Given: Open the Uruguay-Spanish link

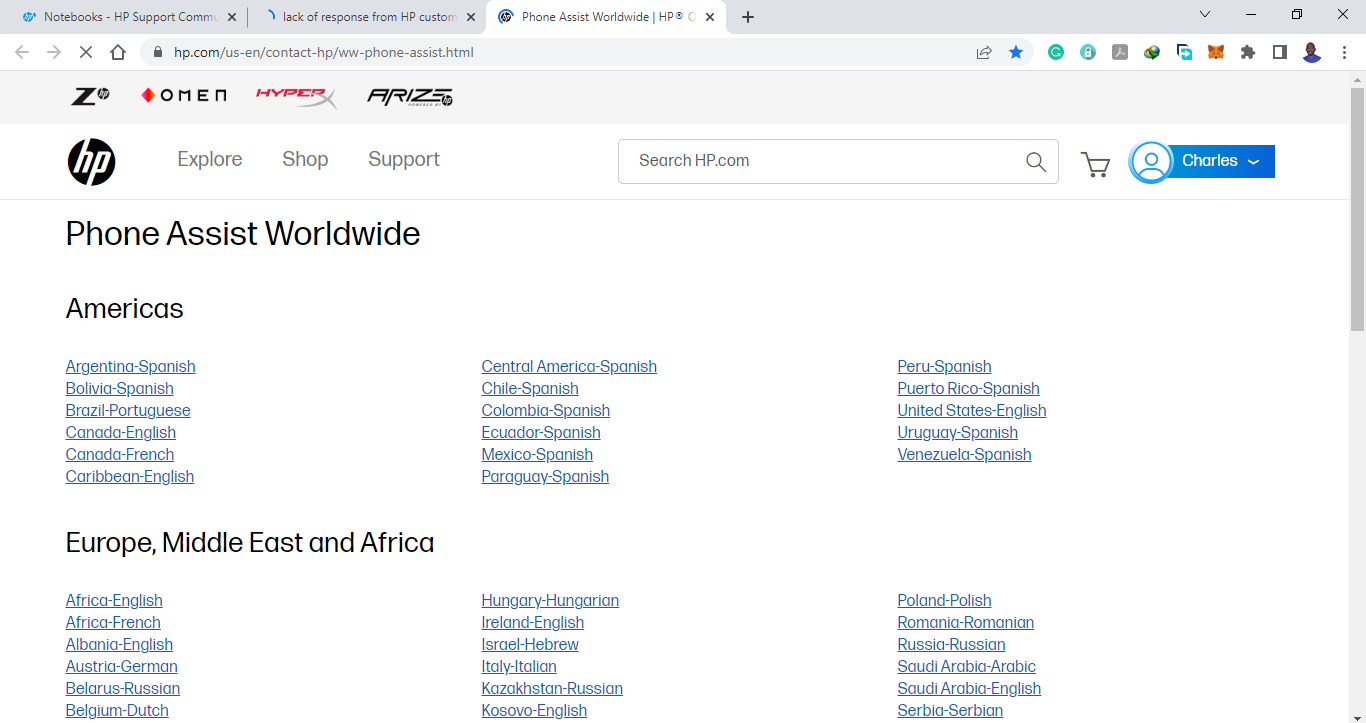Looking at the screenshot, I should [958, 433].
